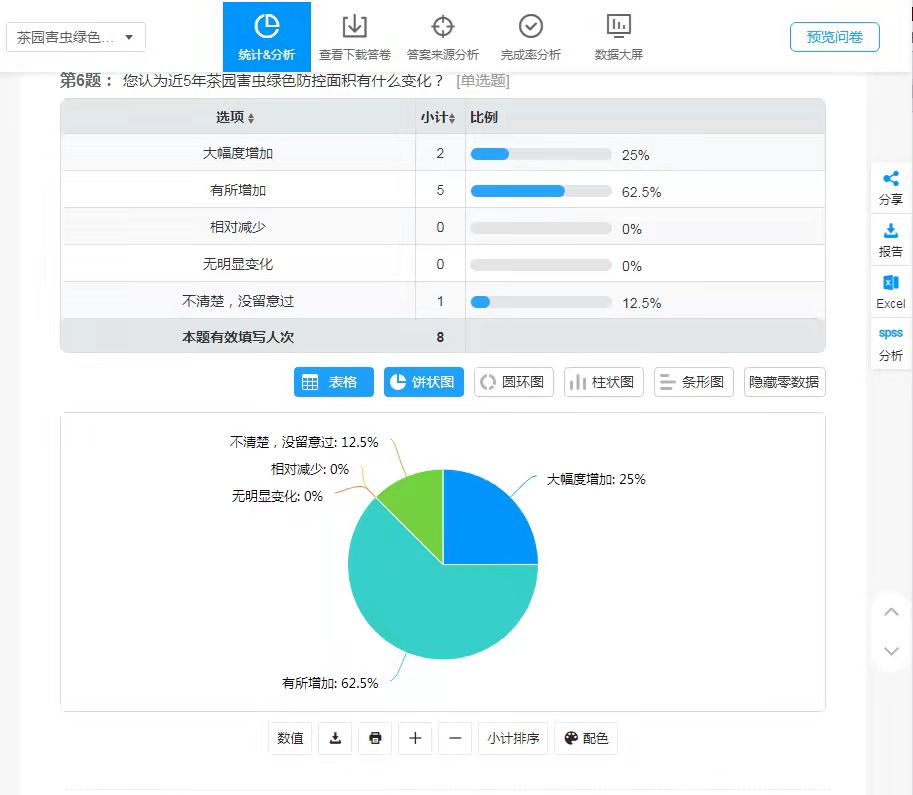The width and height of the screenshot is (913, 795).
Task: Switch chart to 圆环图 donut view
Action: coord(514,382)
